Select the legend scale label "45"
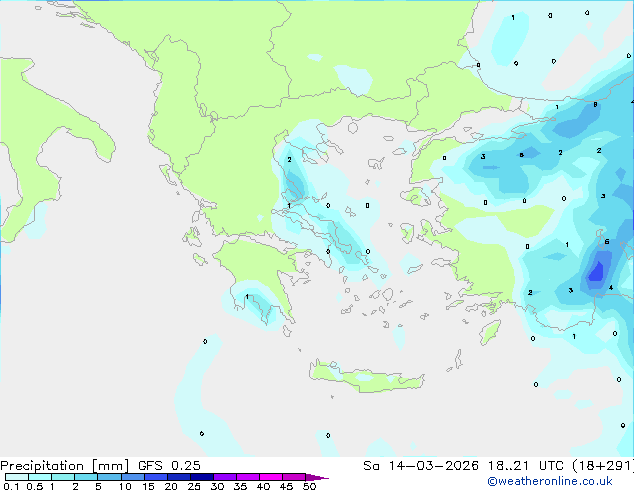This screenshot has width=634, height=490. pos(286,486)
